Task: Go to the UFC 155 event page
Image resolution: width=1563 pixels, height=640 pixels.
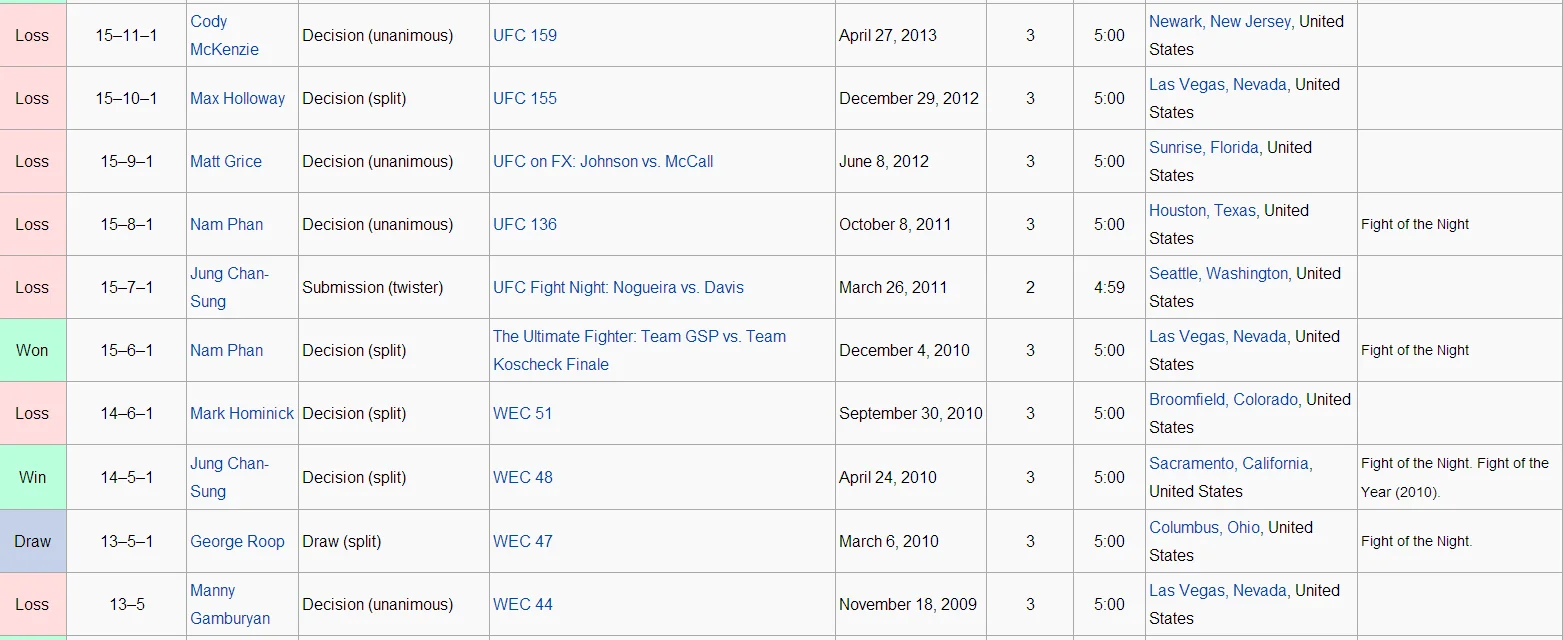Action: (524, 98)
